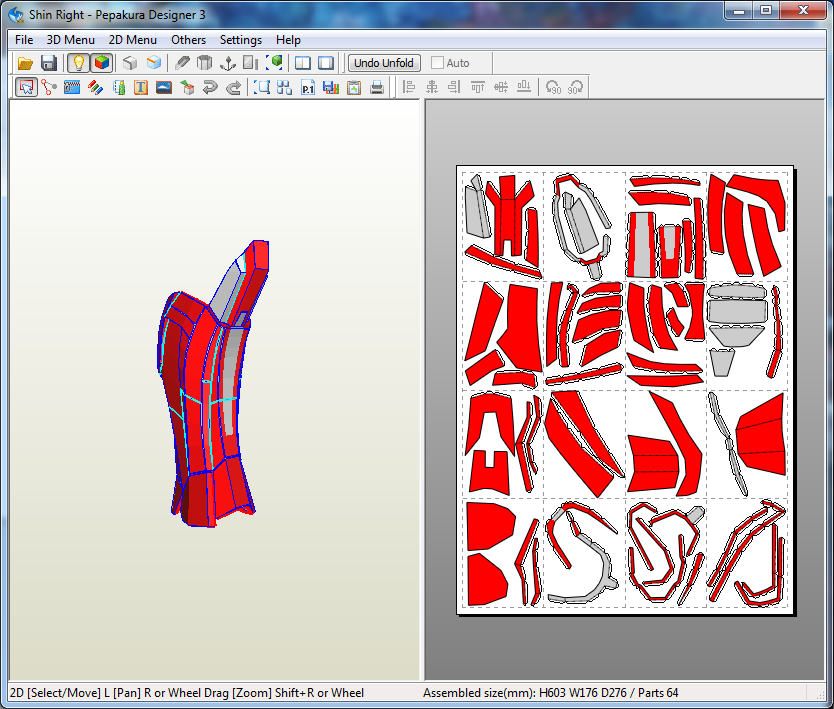Open the 3D Menu

[71, 40]
